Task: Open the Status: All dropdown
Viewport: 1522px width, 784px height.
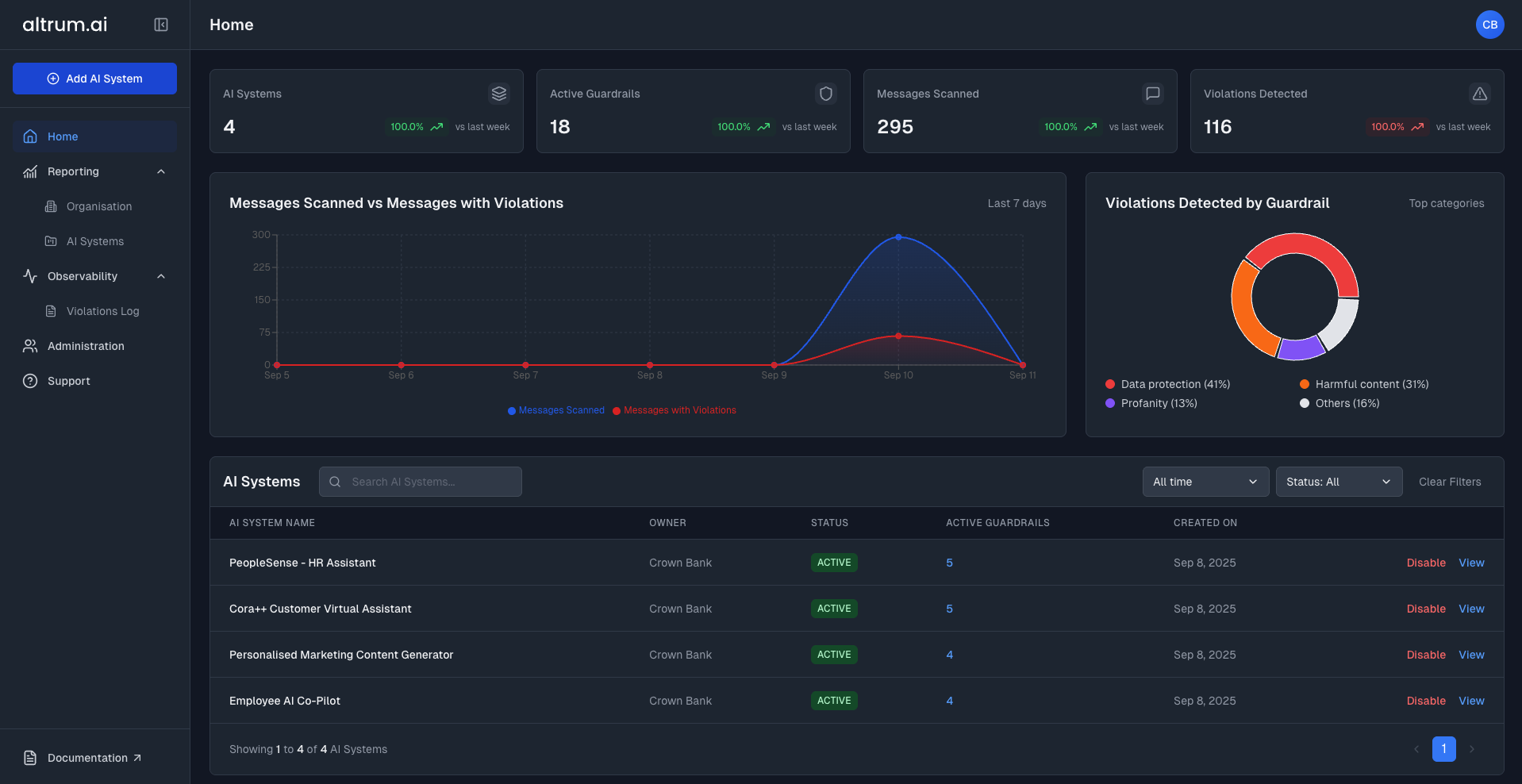Action: [1338, 482]
